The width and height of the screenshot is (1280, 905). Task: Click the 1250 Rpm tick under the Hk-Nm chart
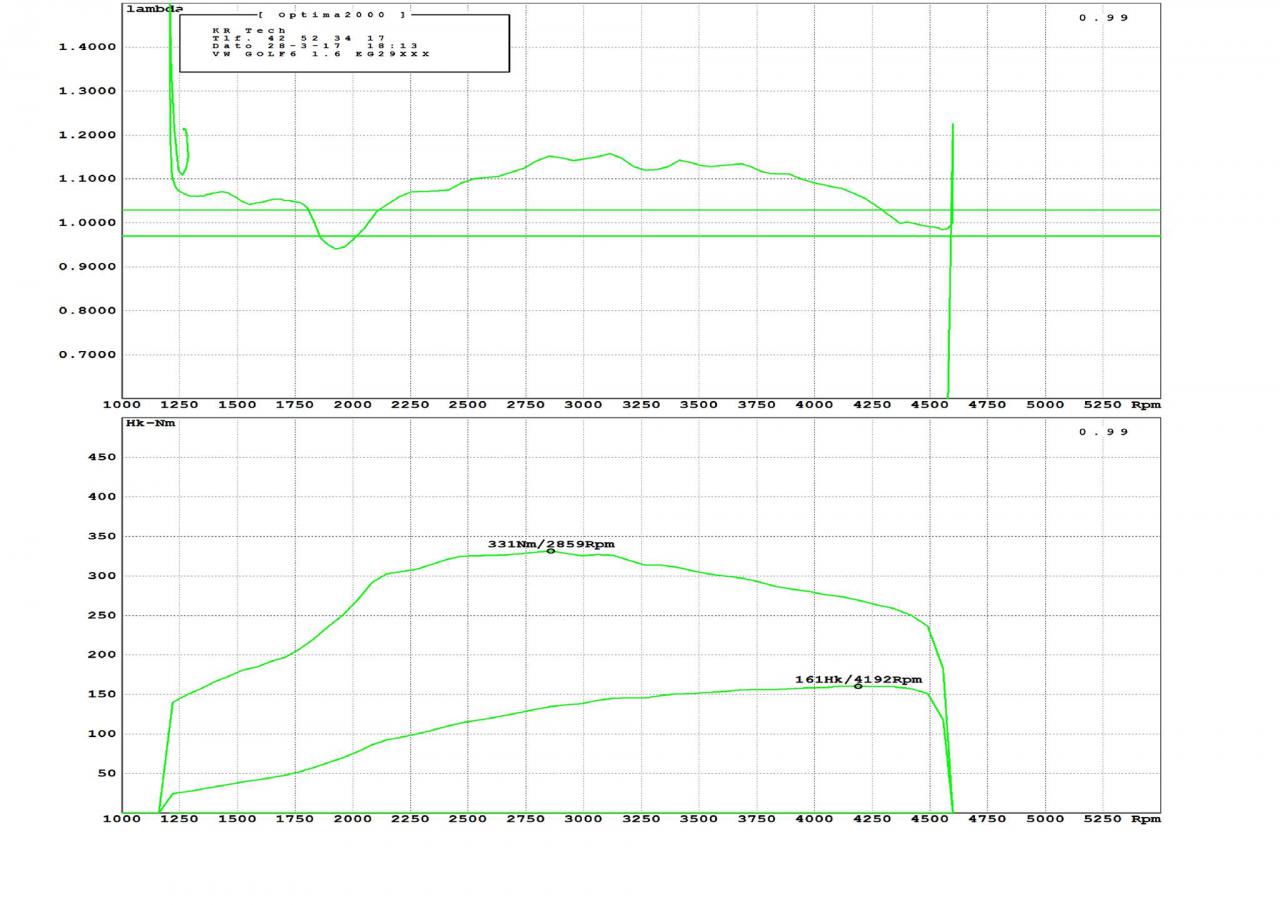tap(179, 819)
